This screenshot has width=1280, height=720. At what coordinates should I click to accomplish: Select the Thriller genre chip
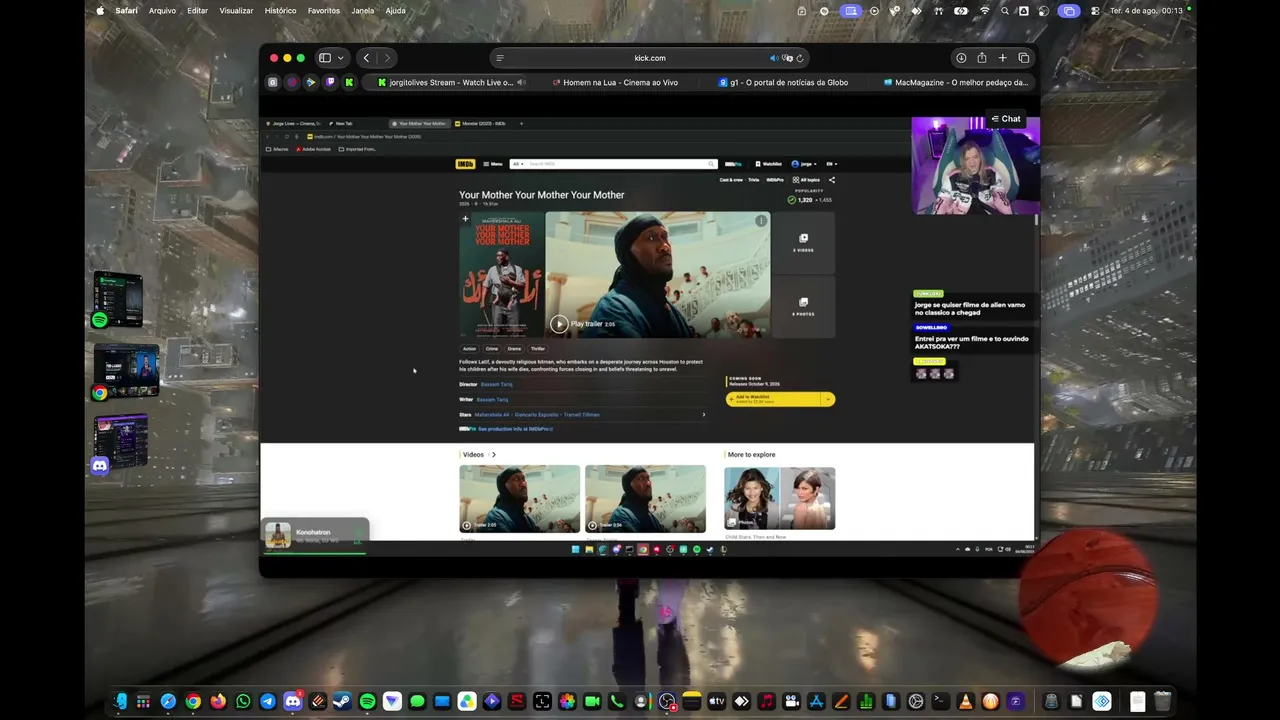[x=538, y=349]
